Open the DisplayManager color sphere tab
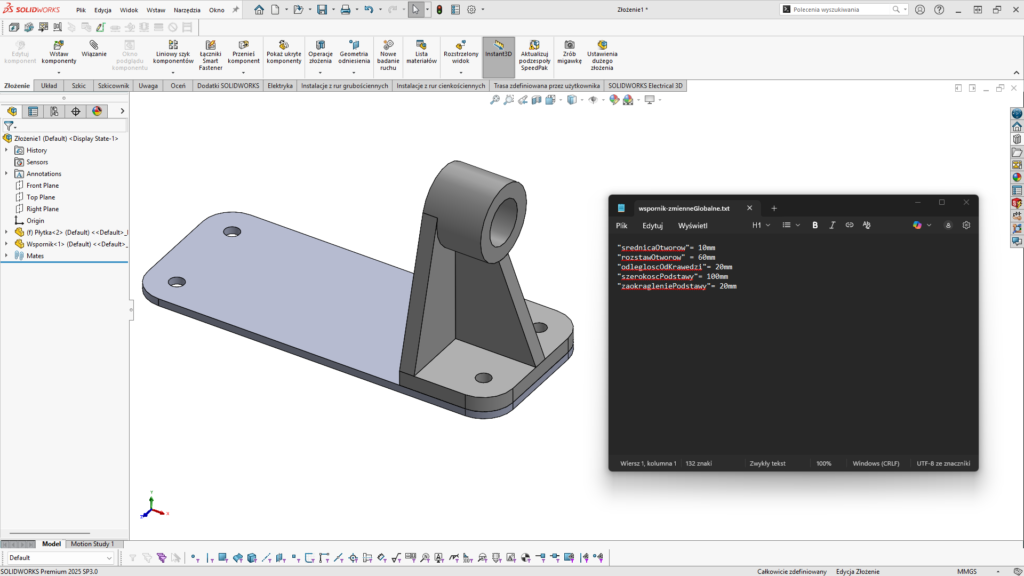1024x576 pixels. pos(97,111)
